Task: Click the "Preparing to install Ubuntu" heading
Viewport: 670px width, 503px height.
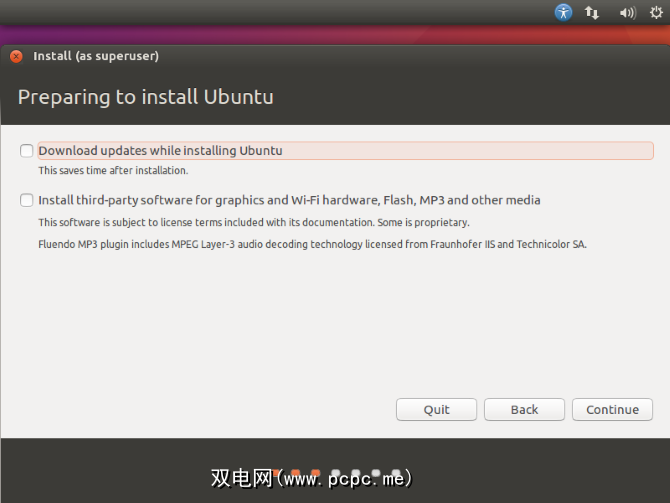Action: click(x=146, y=97)
